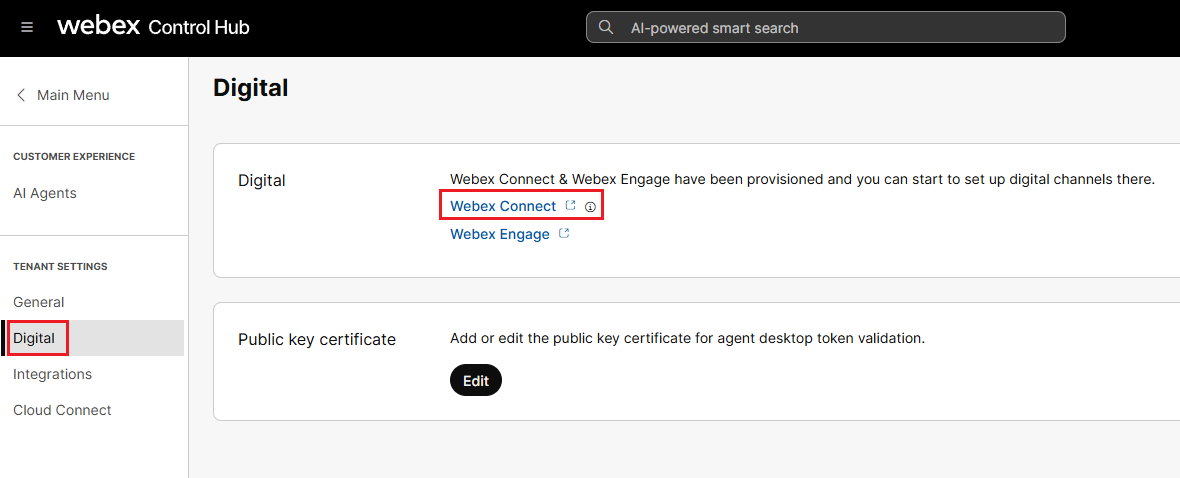
Task: Go to Integrations settings
Action: tap(52, 374)
